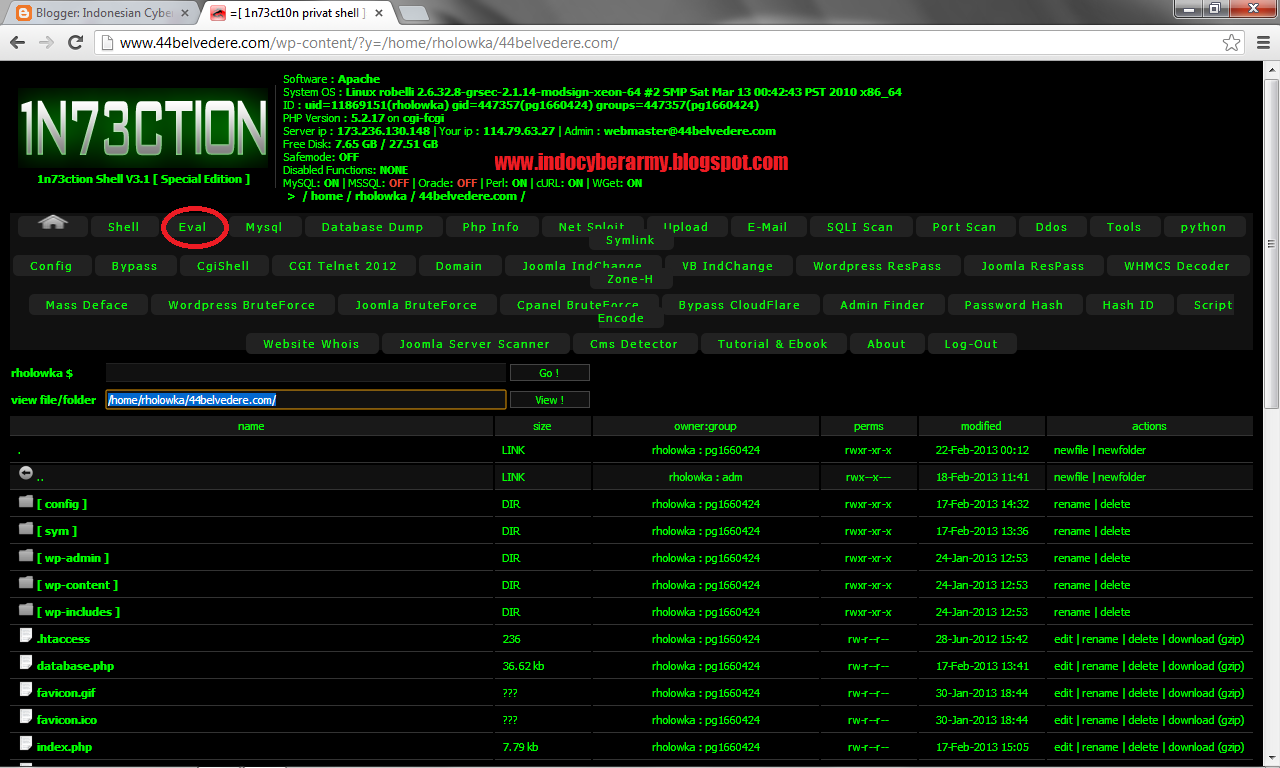
Task: Click newfile in the '..' row
Action: 1071,477
